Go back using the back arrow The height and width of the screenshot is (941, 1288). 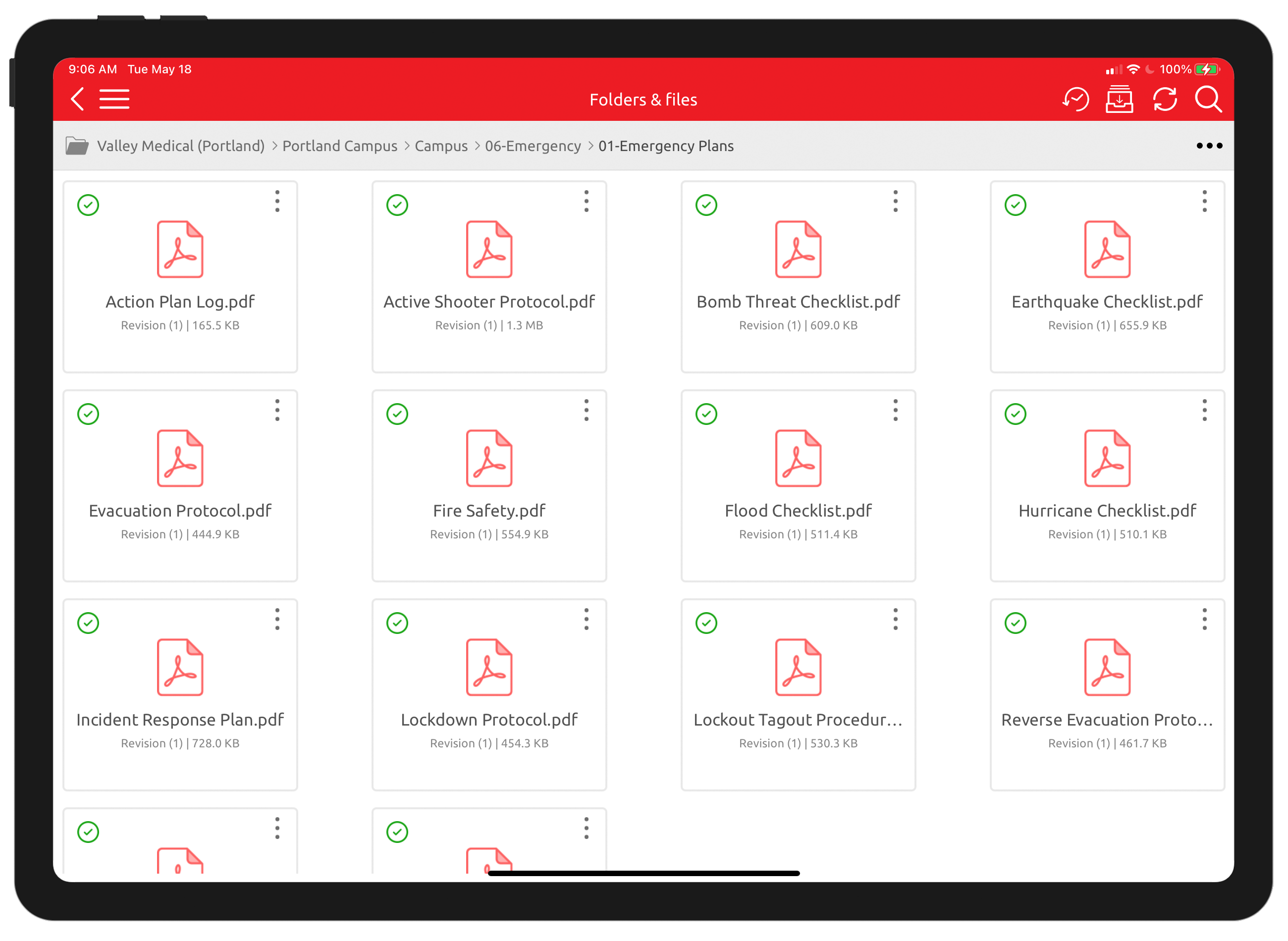(77, 99)
